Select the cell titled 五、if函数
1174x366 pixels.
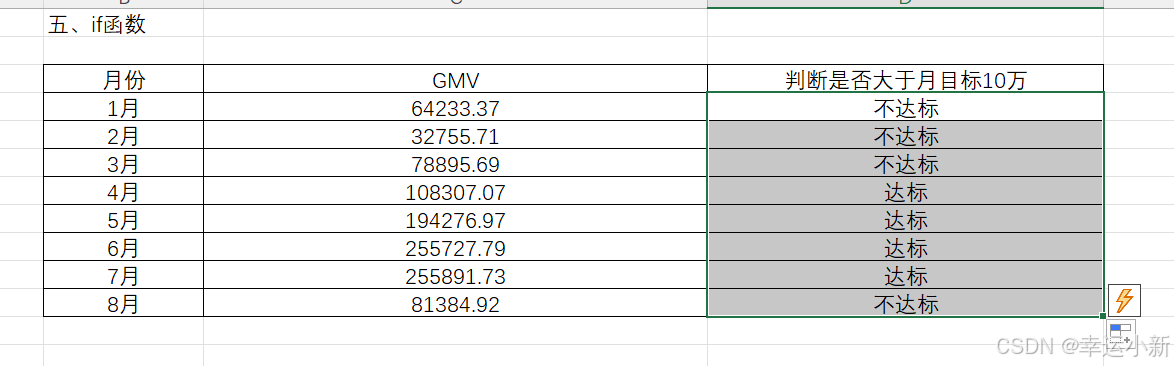pyautogui.click(x=124, y=23)
